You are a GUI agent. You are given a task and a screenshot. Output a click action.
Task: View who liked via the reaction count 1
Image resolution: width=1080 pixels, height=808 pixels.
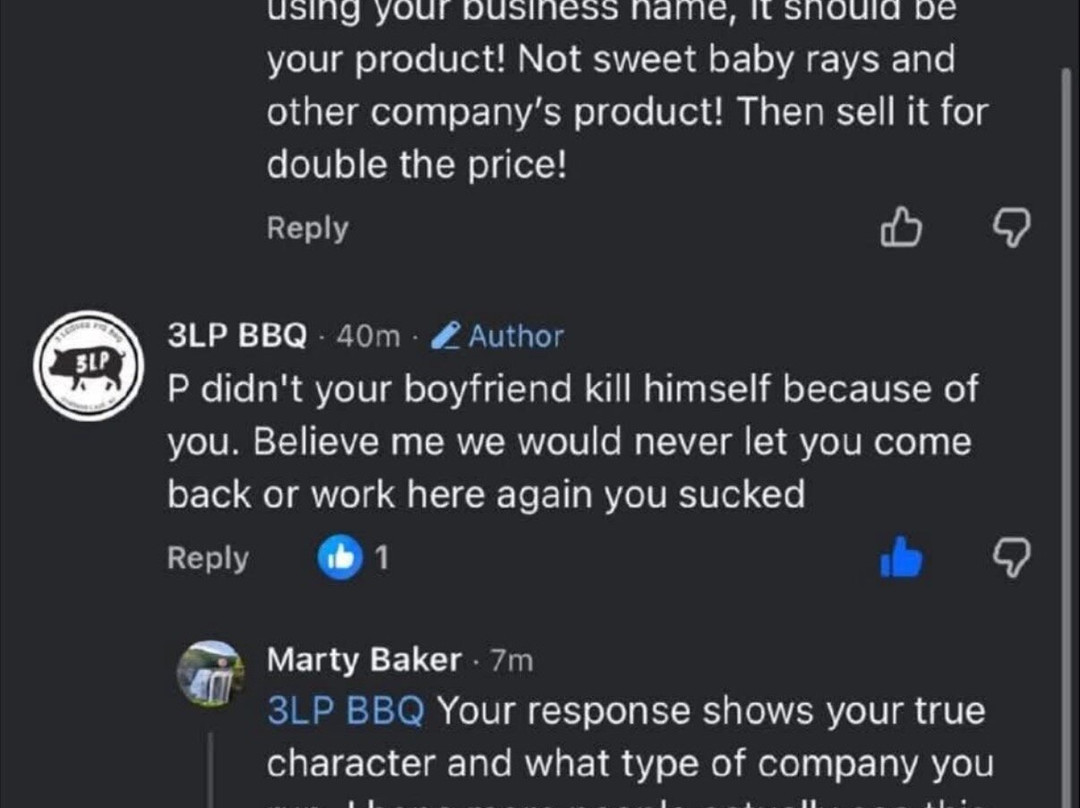(381, 558)
